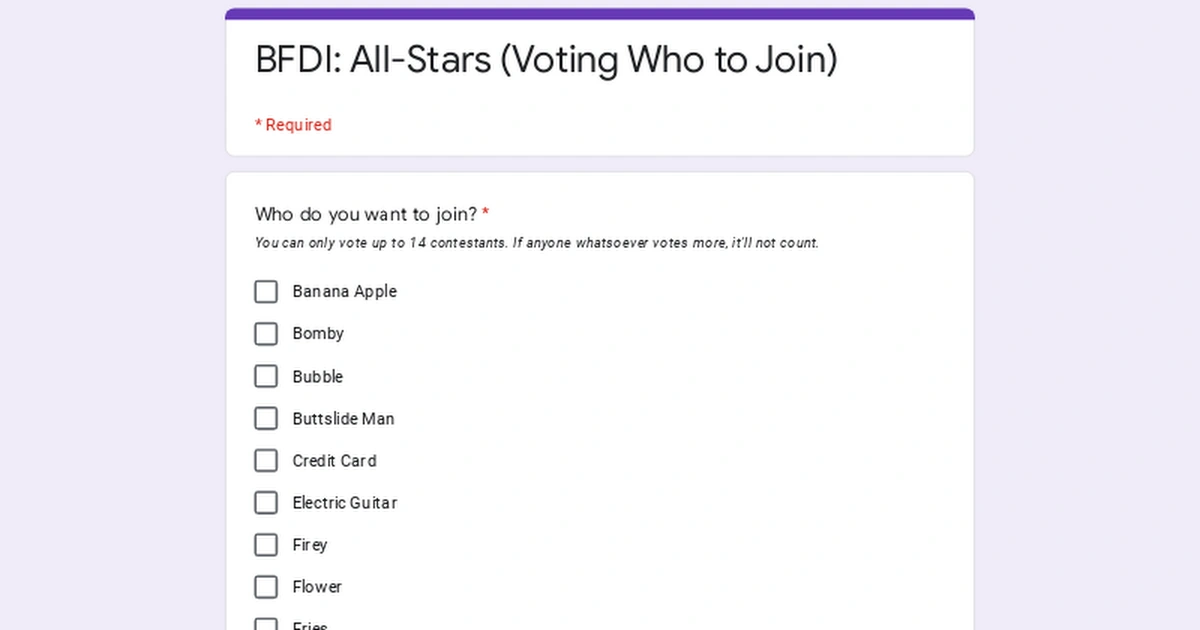
Task: Check the partially visible Fries checkbox
Action: 265,624
